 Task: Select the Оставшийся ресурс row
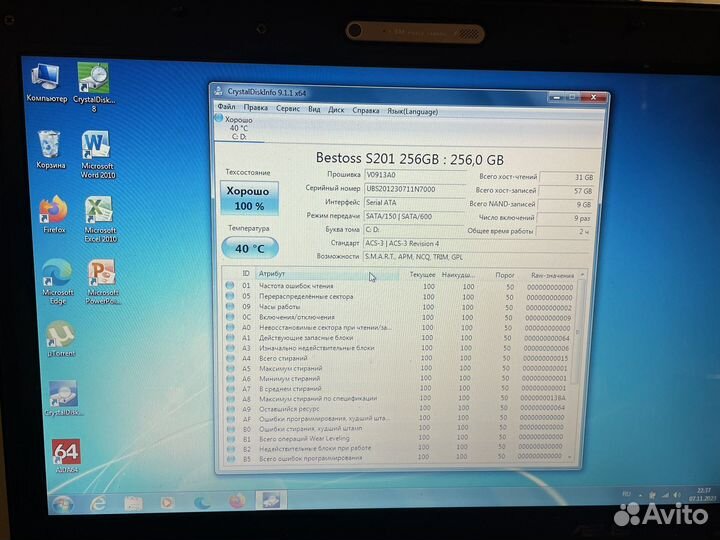pos(396,408)
